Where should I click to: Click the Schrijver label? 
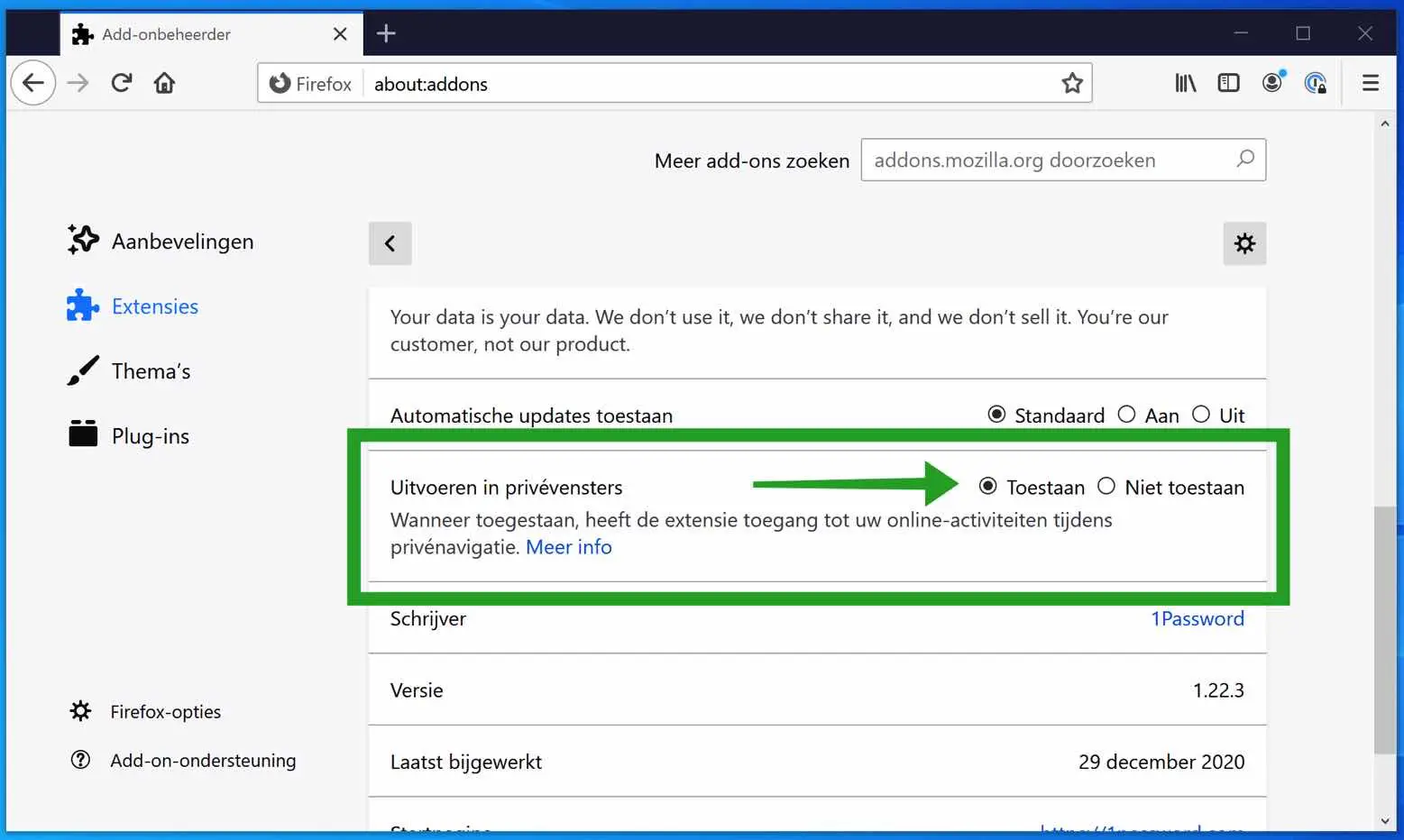[x=428, y=619]
